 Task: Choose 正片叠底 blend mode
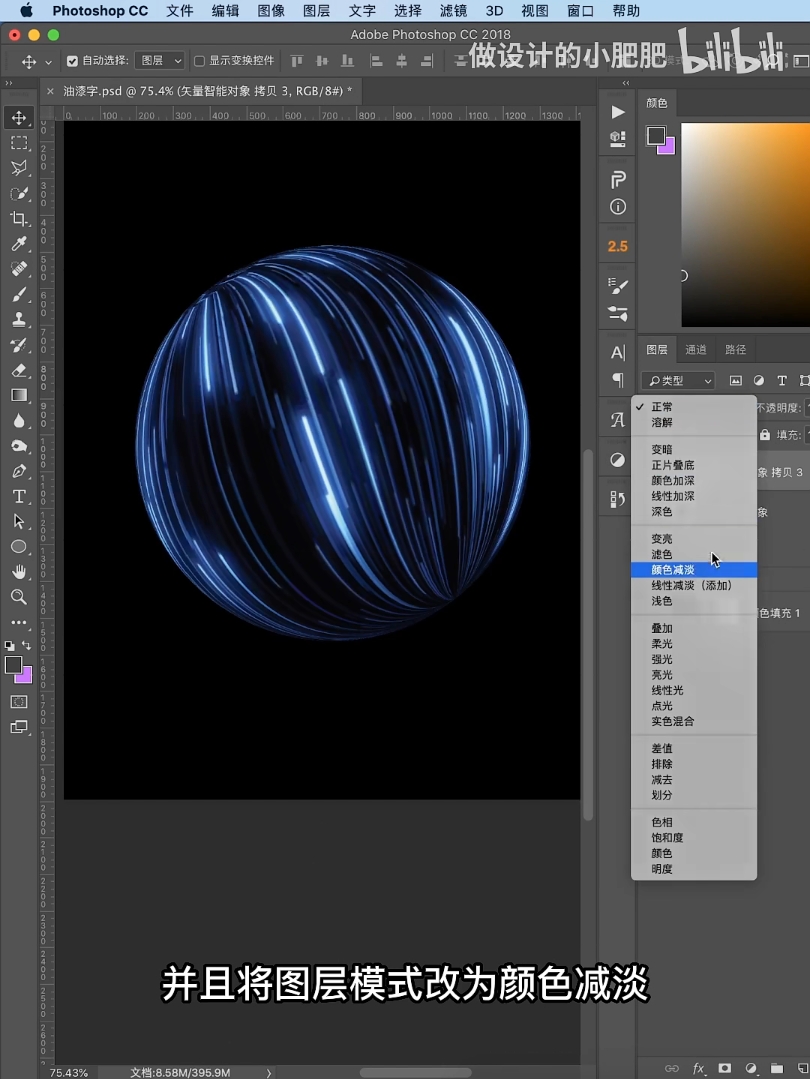tap(694, 465)
